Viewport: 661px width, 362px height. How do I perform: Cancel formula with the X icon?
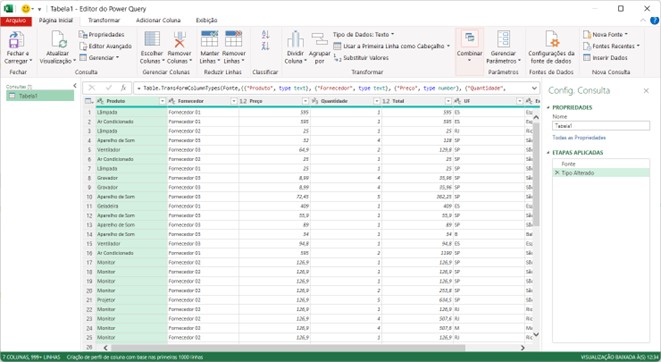[92, 88]
